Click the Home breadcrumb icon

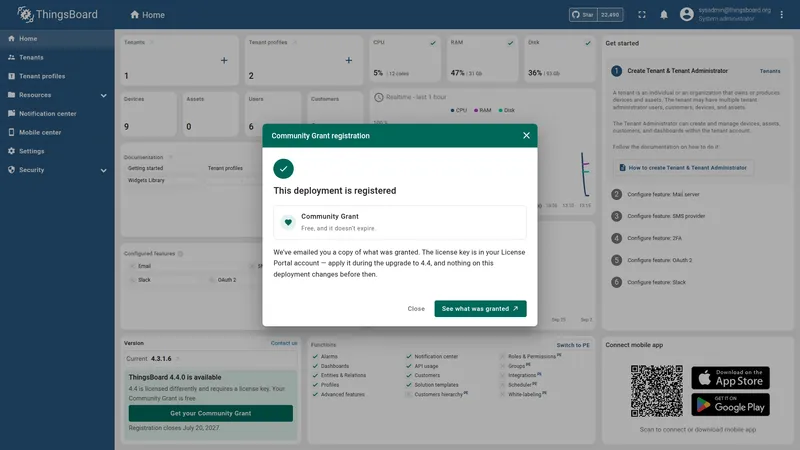[135, 15]
